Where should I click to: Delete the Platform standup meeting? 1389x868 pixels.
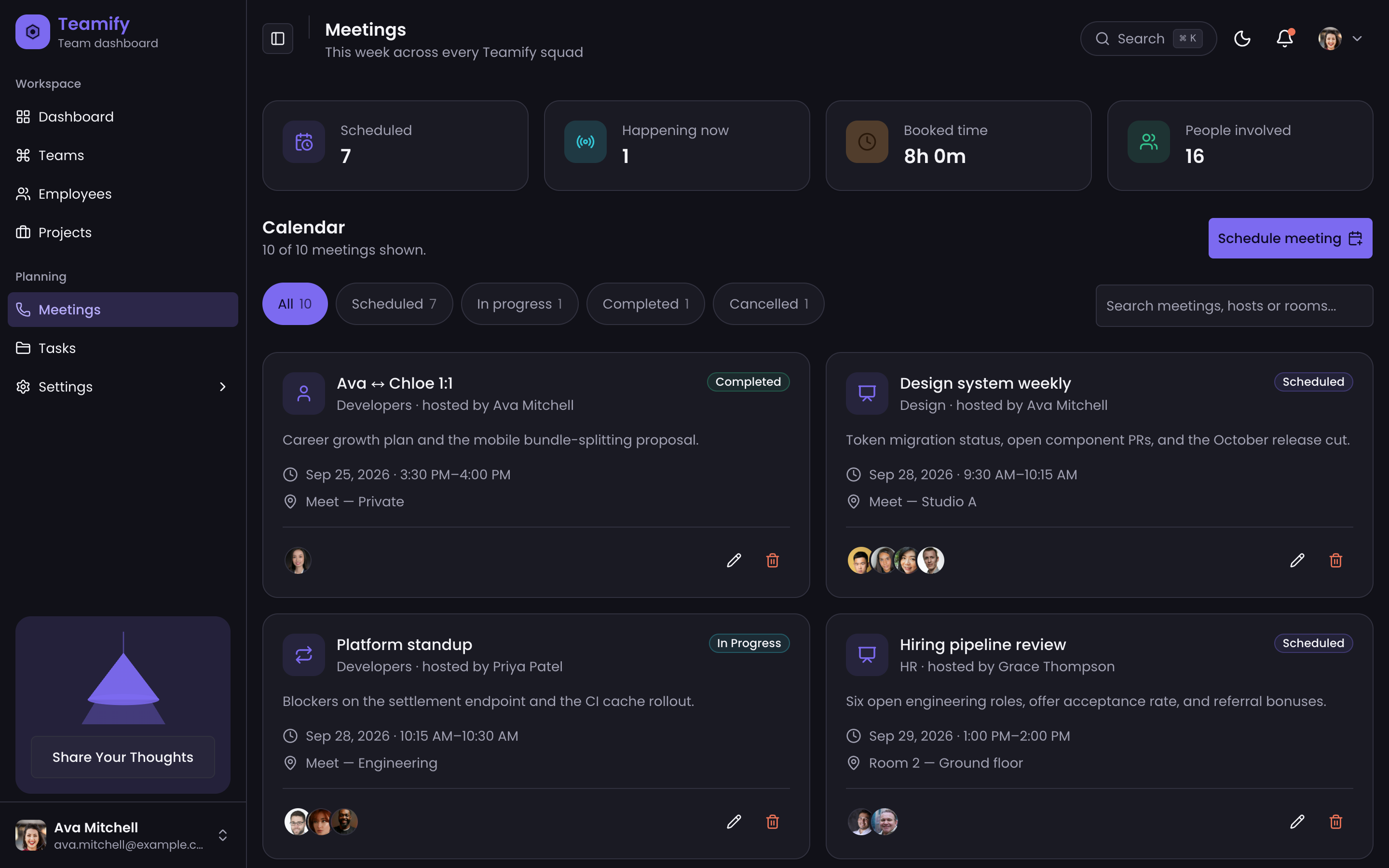pos(773,822)
